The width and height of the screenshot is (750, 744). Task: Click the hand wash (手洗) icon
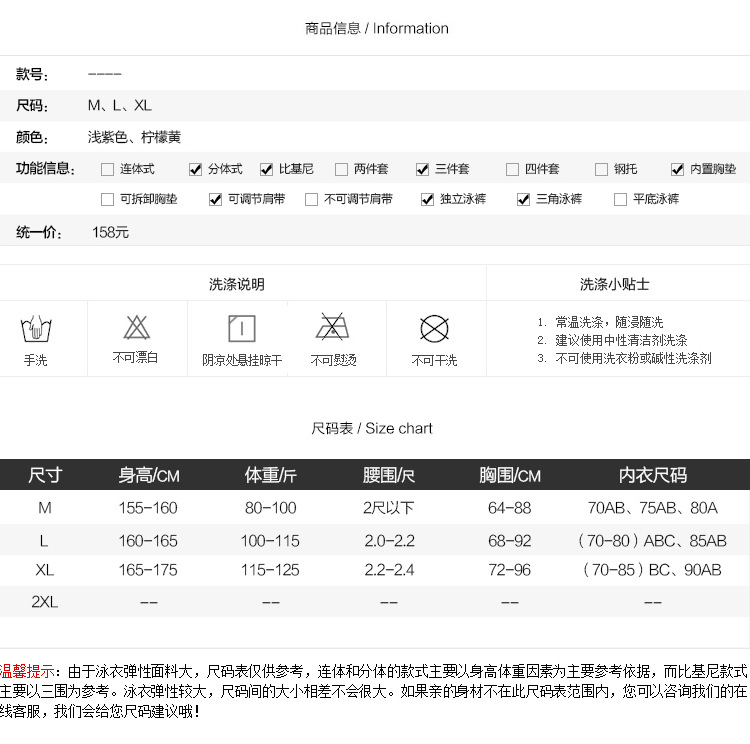36,329
